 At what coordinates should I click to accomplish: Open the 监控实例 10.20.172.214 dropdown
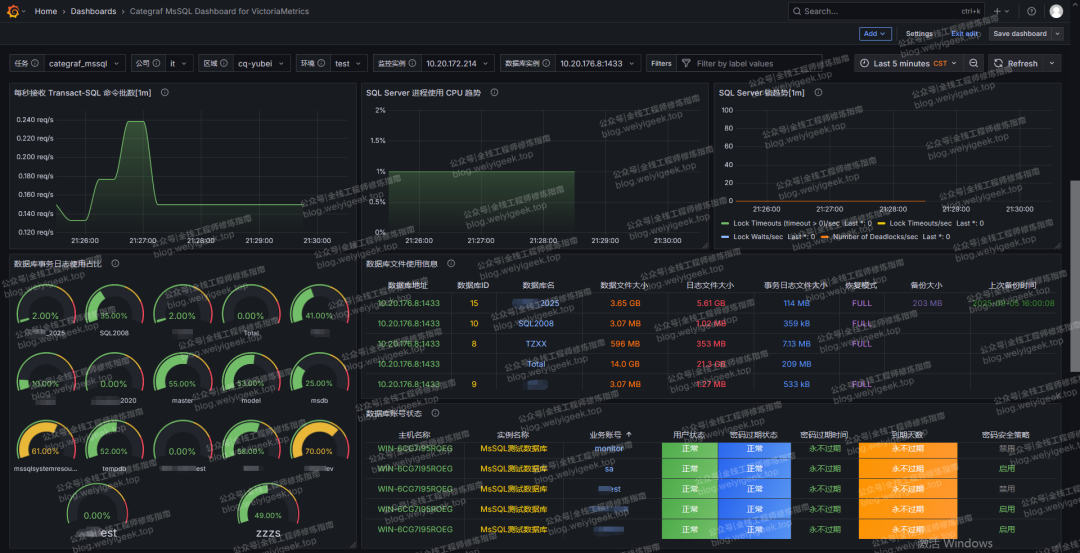point(457,63)
